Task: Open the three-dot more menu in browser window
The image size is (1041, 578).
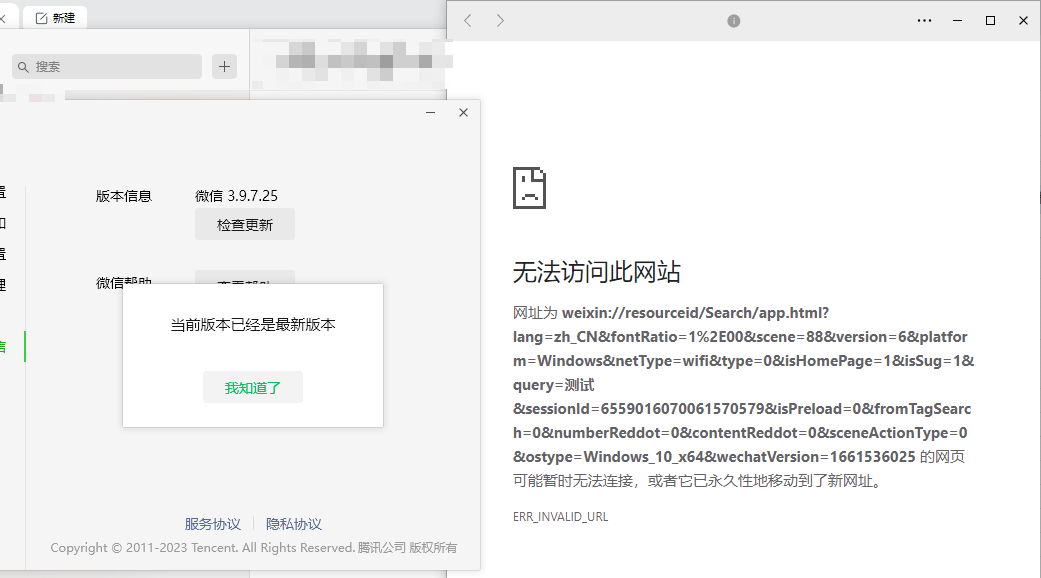Action: click(924, 21)
